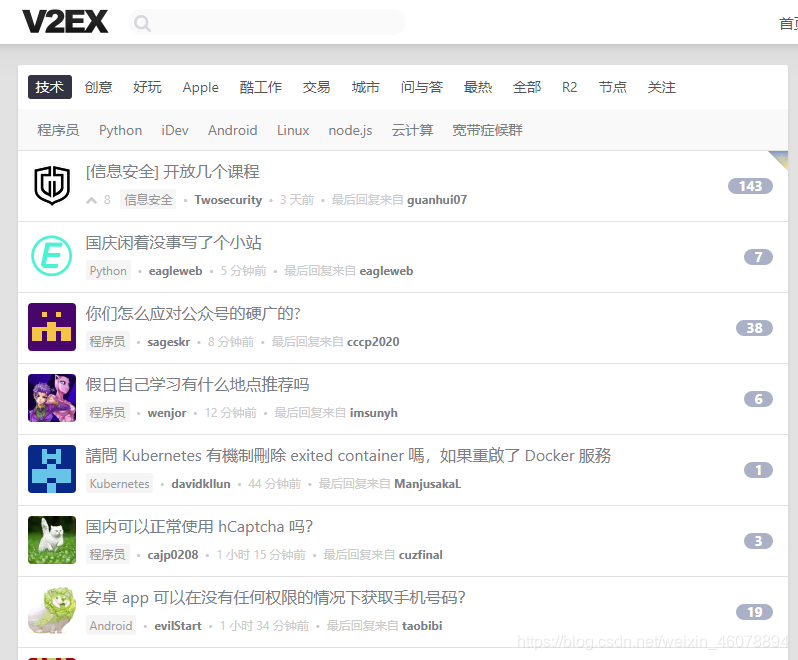
Task: Click the 信息安全 node tag
Action: [x=148, y=199]
